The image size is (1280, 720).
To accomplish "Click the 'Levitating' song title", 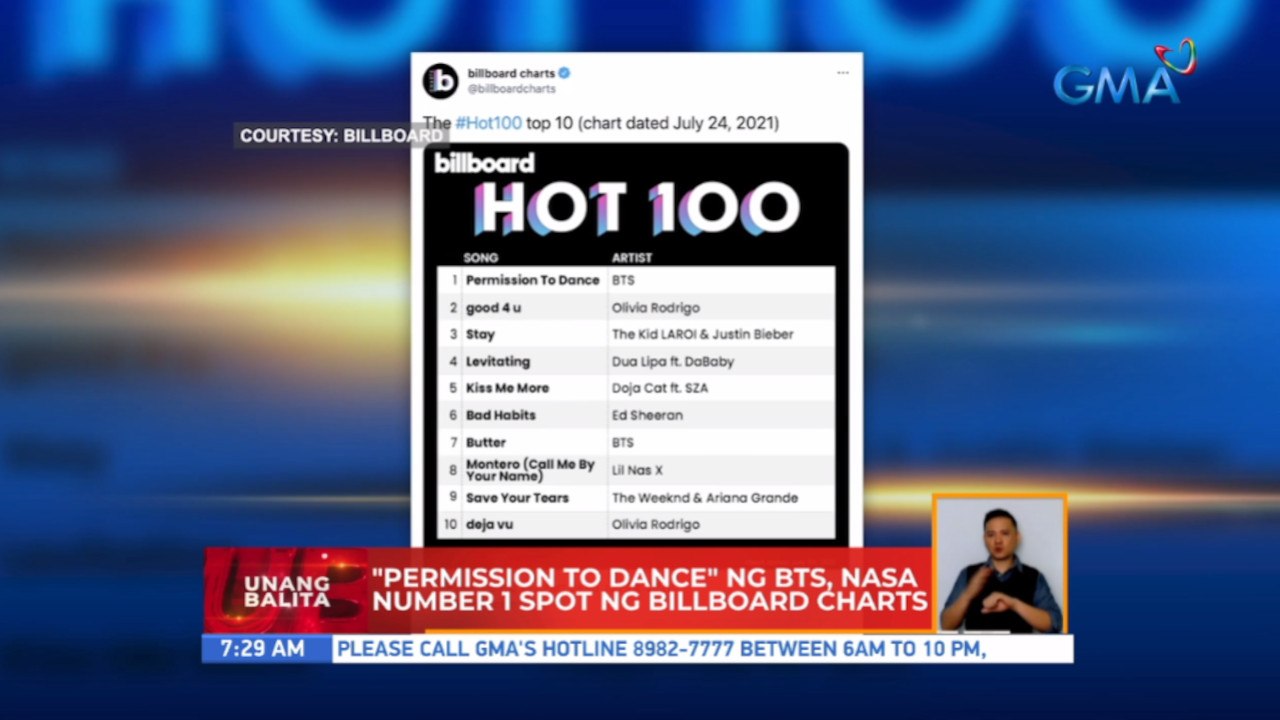I will click(x=498, y=362).
